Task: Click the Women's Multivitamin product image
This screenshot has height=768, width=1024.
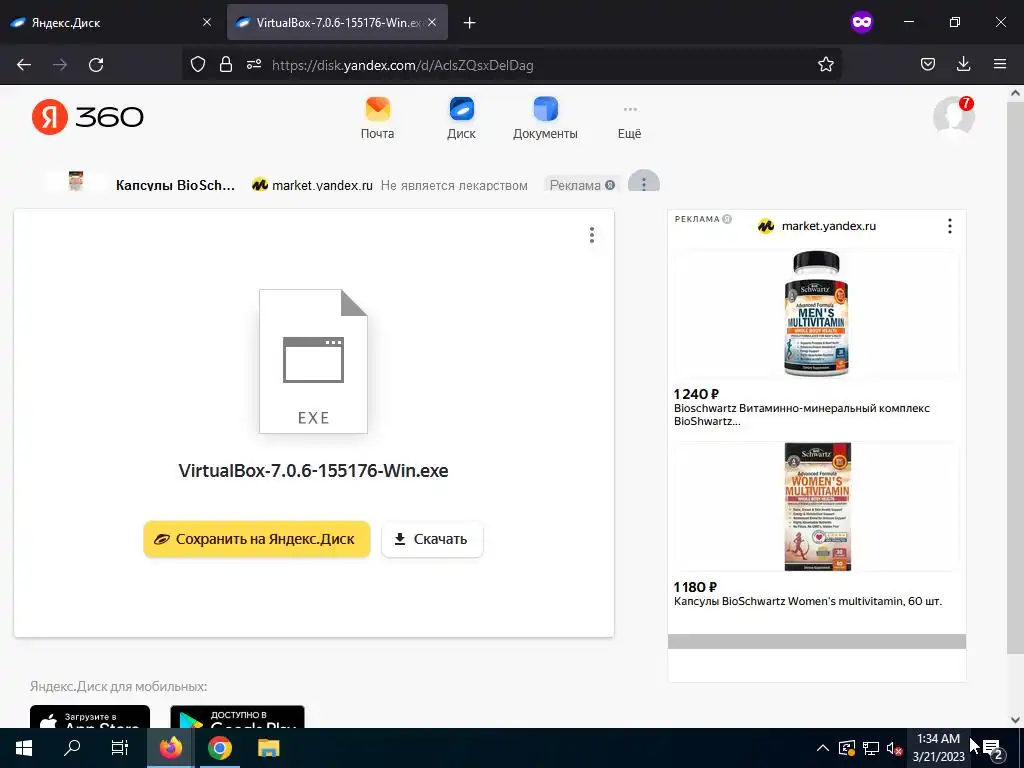Action: [818, 507]
